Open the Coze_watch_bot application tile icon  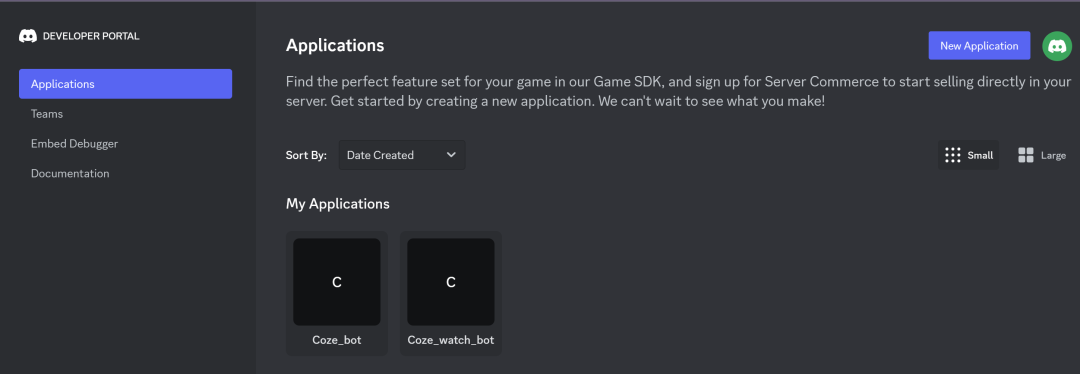coord(450,282)
